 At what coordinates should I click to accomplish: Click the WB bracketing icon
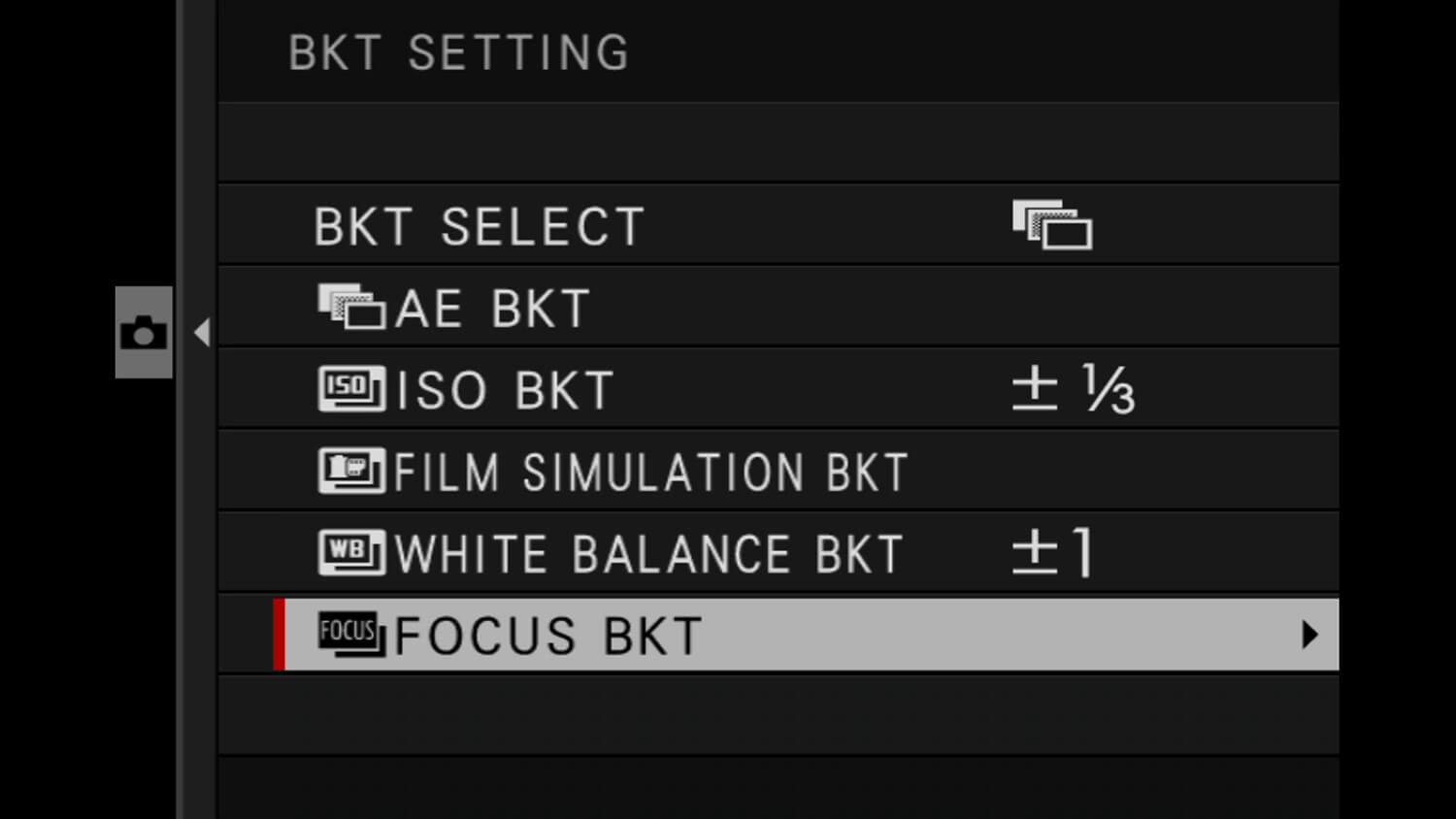click(x=350, y=553)
